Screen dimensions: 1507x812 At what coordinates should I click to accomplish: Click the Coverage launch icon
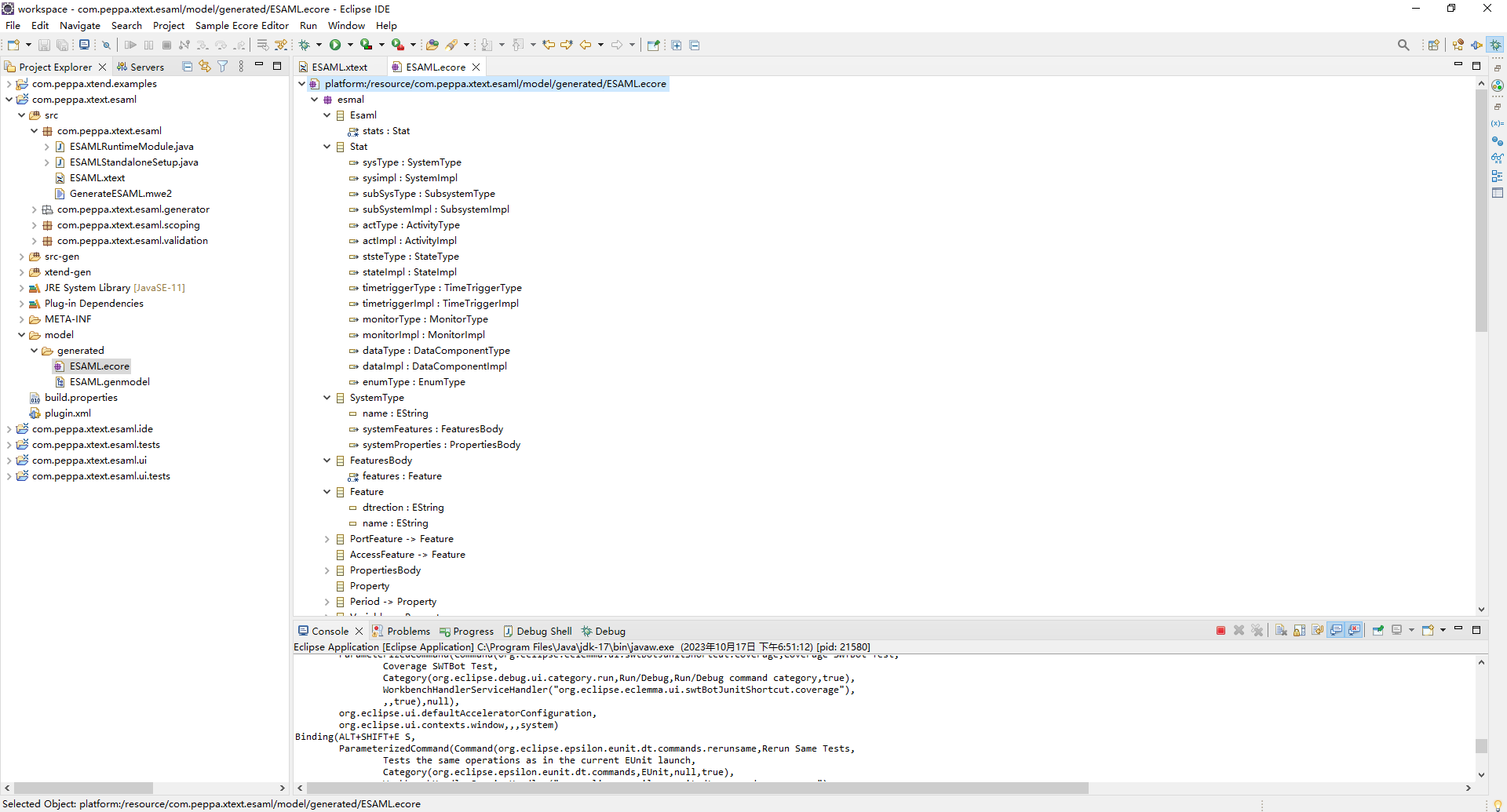tap(366, 45)
